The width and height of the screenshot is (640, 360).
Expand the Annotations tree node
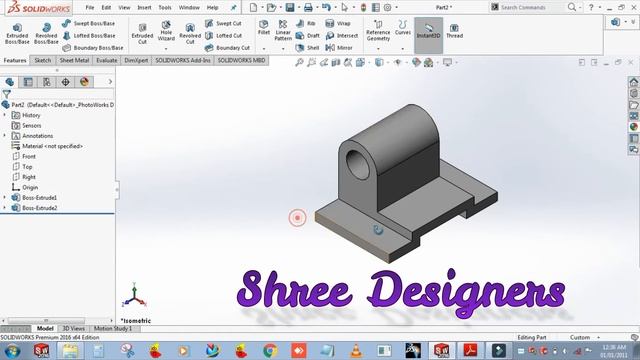click(x=4, y=136)
